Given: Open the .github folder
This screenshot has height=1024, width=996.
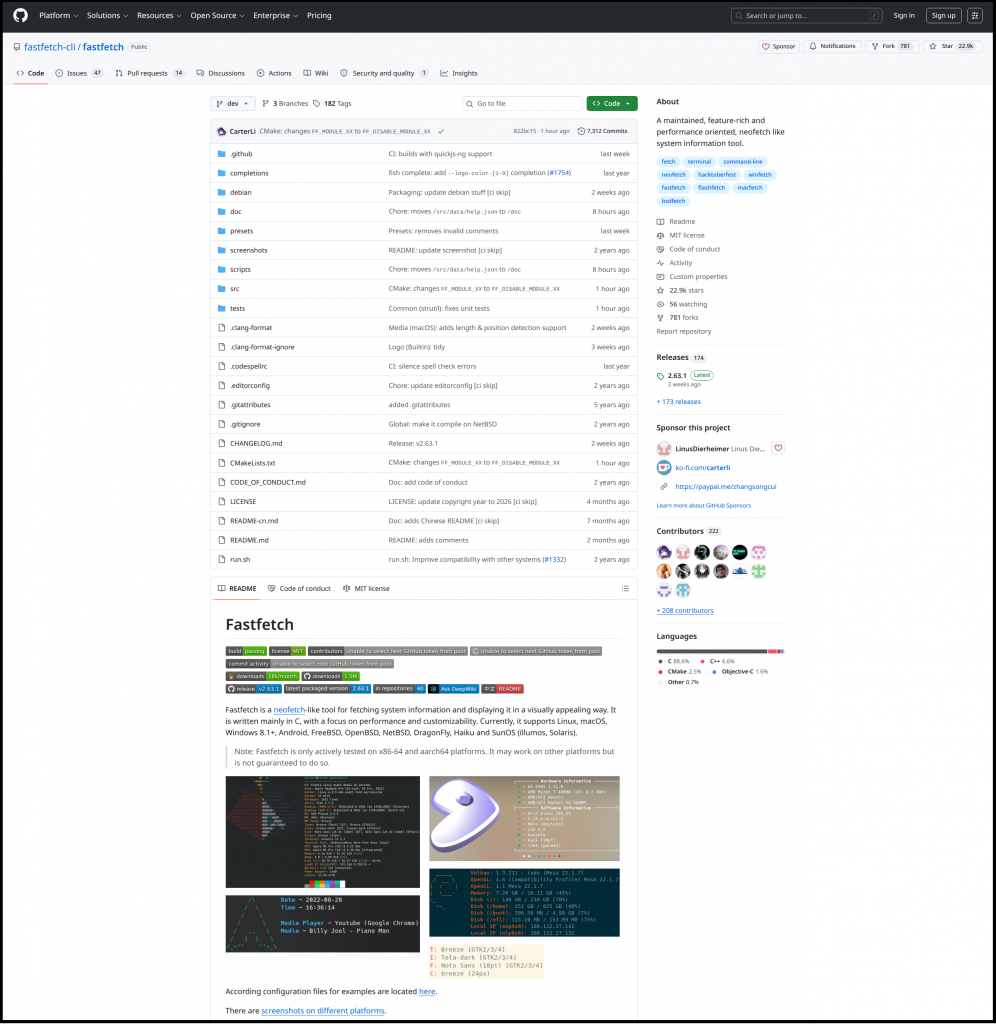Looking at the screenshot, I should (x=241, y=154).
